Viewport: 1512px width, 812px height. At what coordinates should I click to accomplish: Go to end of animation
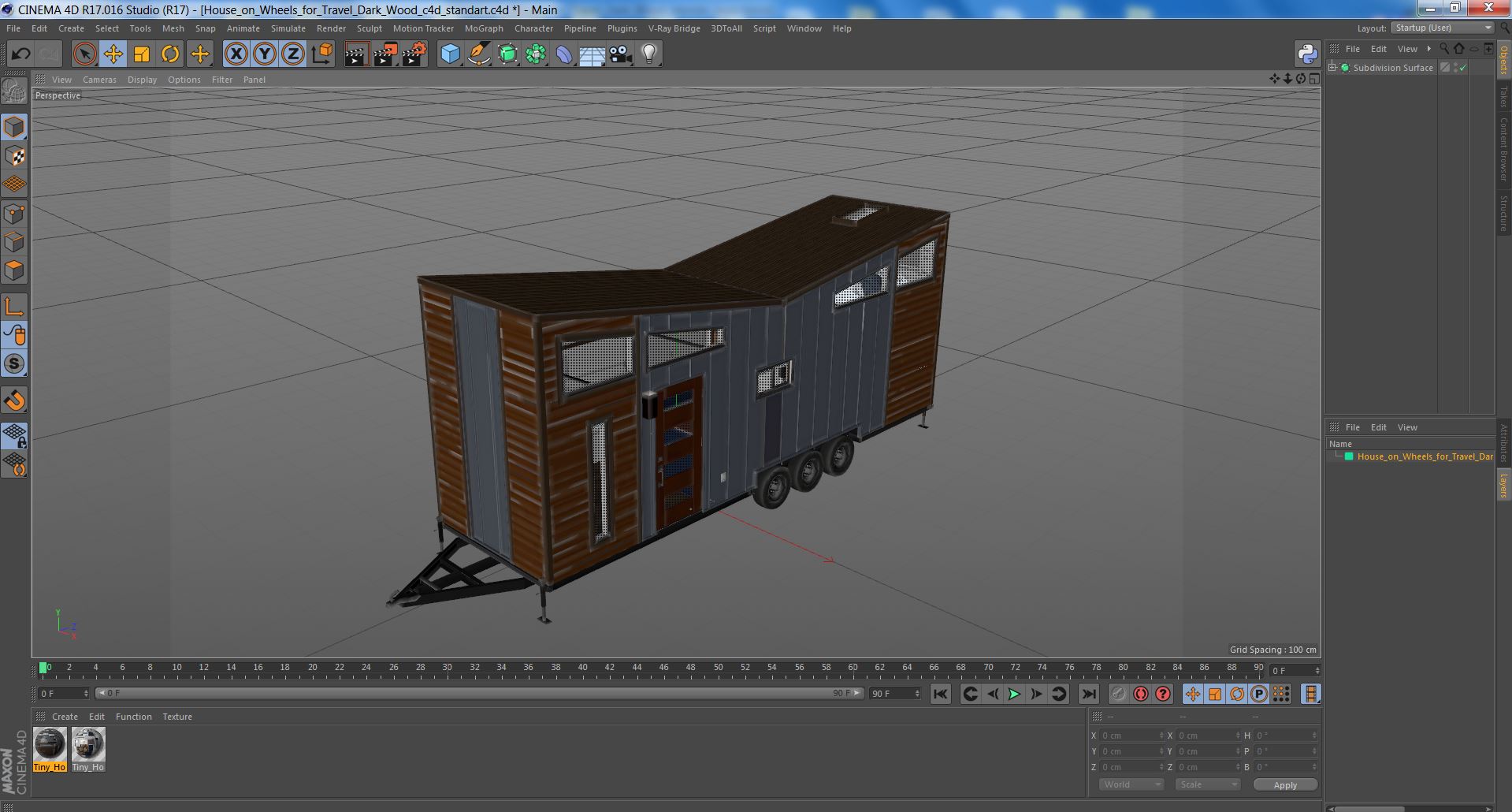tap(1088, 694)
